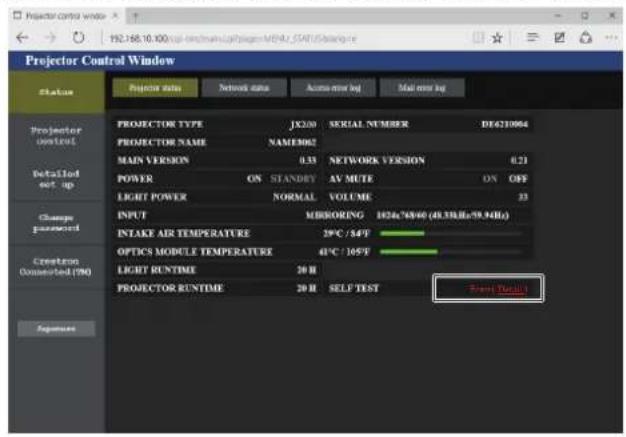Click the MAIN VERSION label
The image size is (626, 437).
153,160
